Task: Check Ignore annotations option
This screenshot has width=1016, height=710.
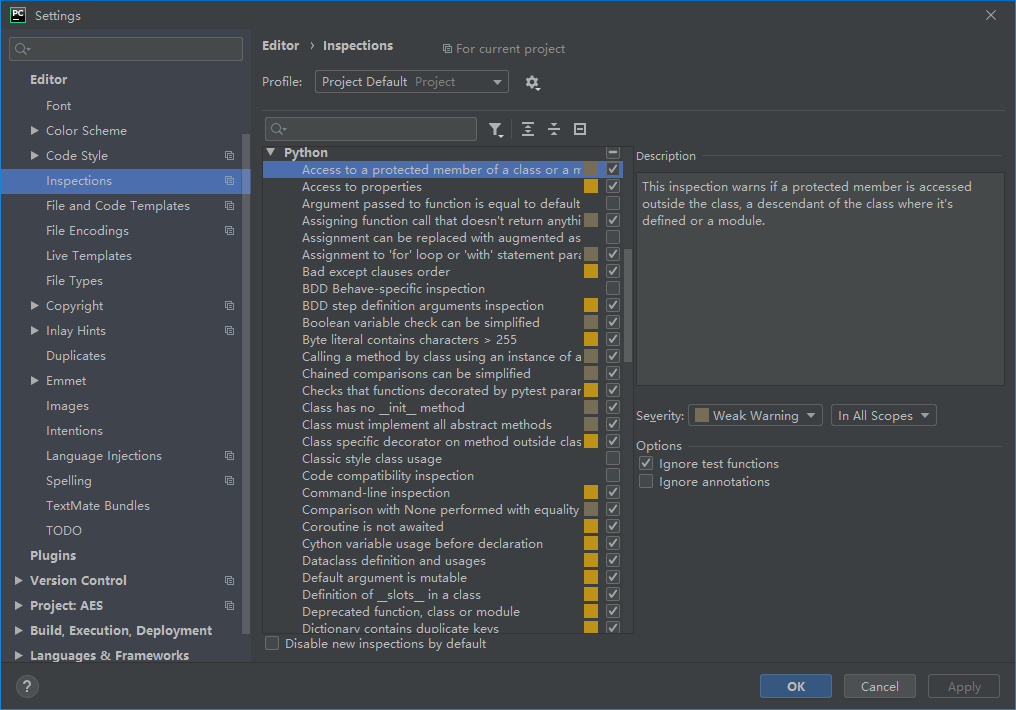Action: pos(646,481)
